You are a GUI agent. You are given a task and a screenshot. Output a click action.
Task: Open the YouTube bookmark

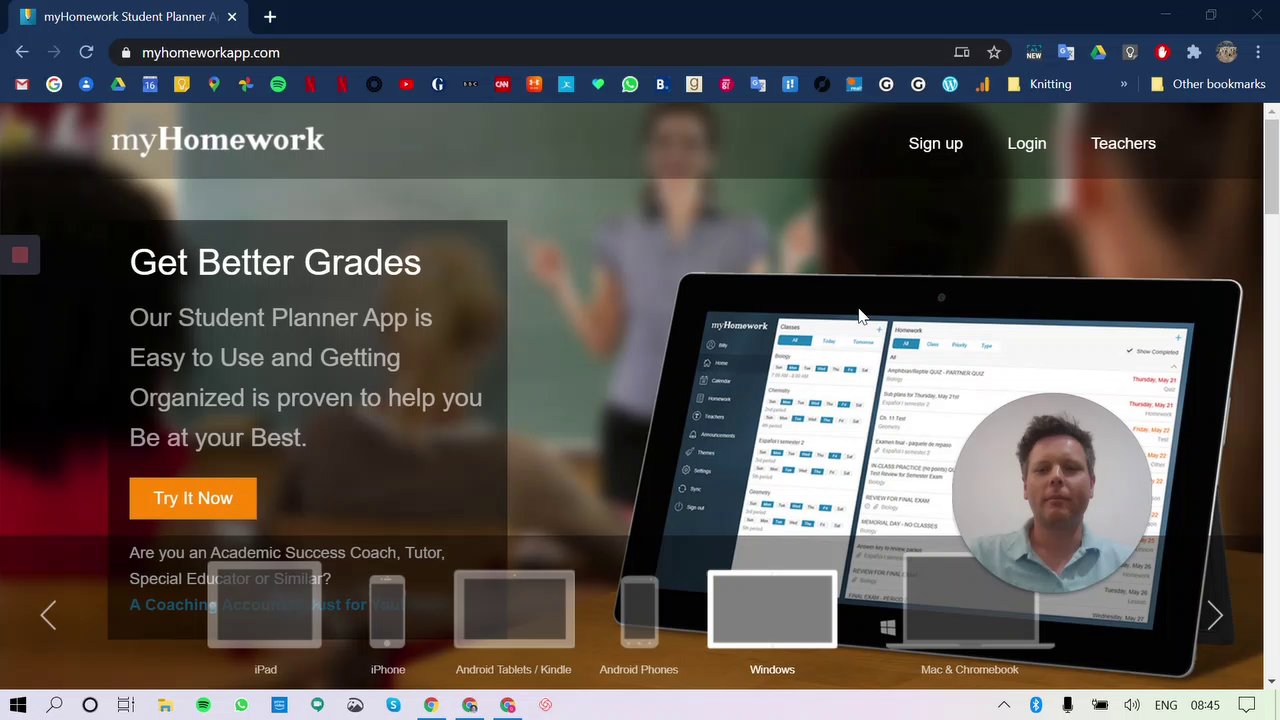tap(406, 84)
